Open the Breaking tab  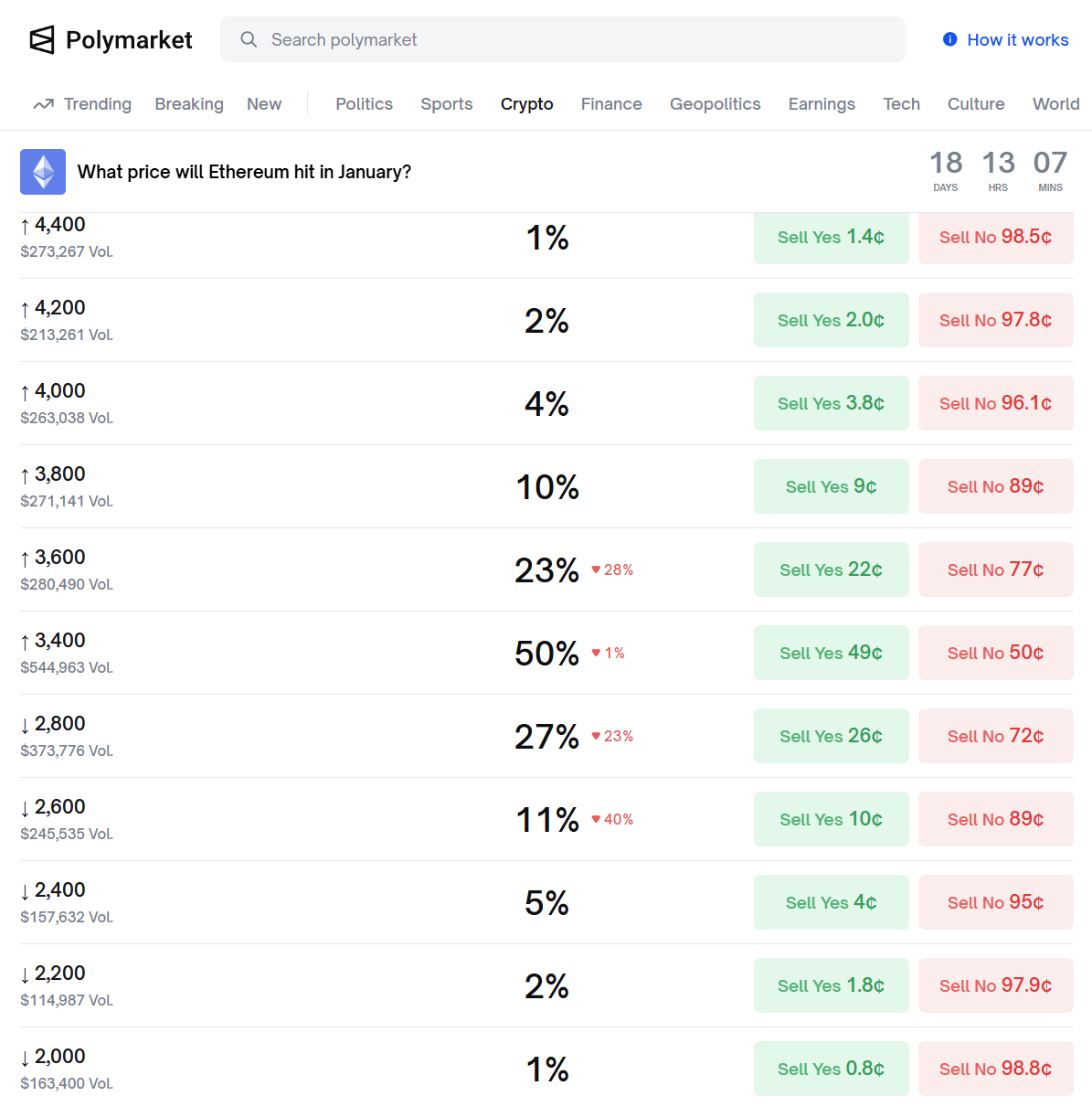coord(189,104)
